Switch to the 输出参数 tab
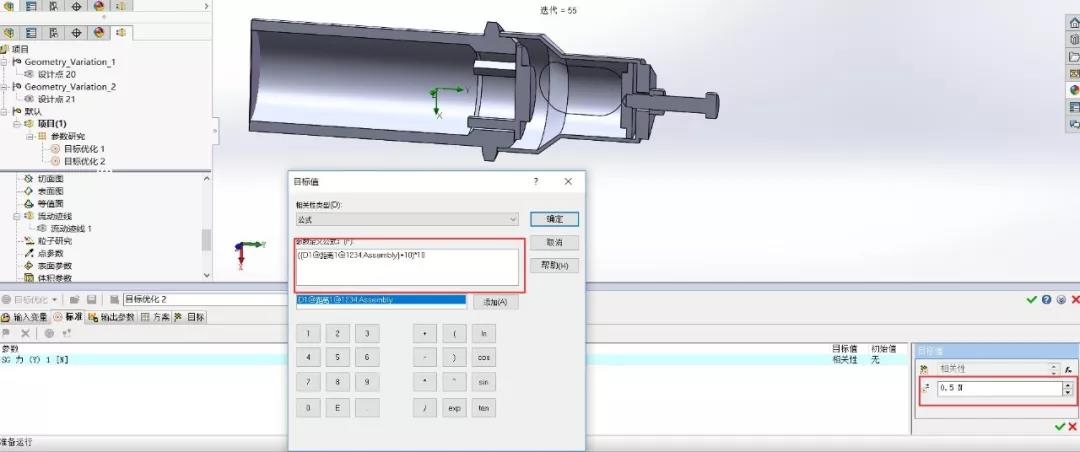Viewport: 1080px width, 452px height. [111, 317]
